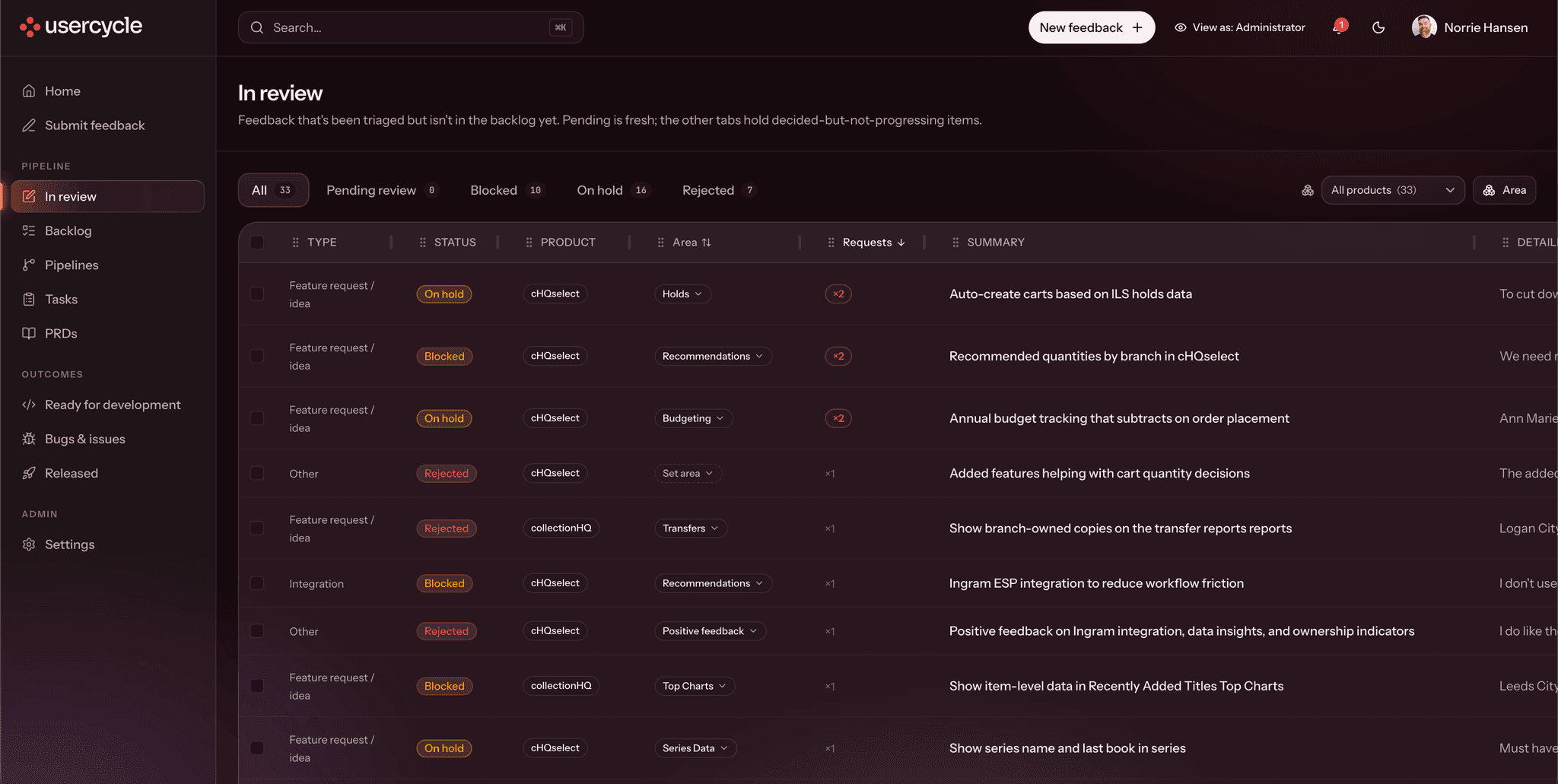
Task: Click the In review edit icon
Action: click(x=29, y=196)
